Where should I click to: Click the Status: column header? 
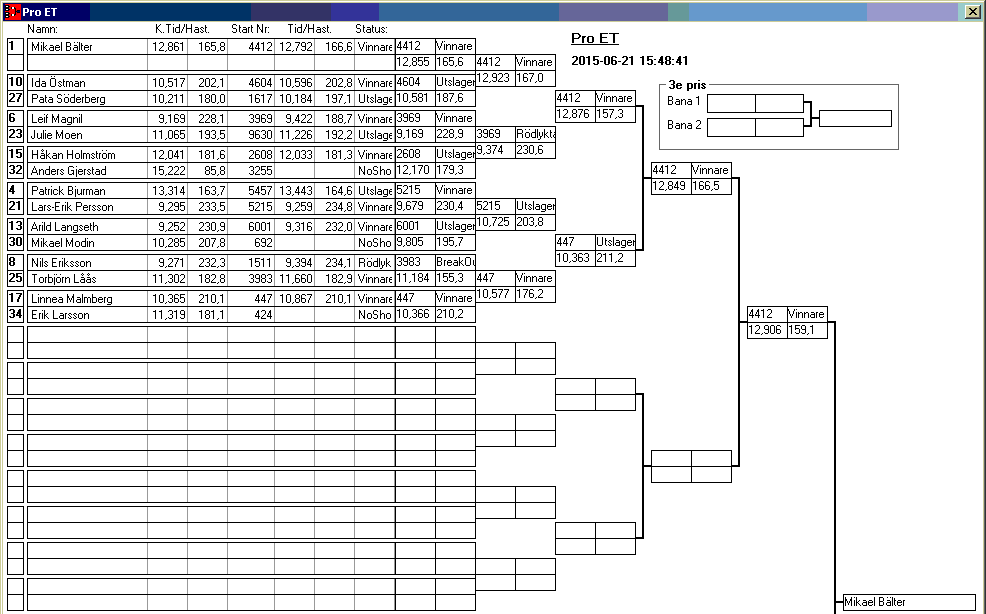pyautogui.click(x=371, y=29)
